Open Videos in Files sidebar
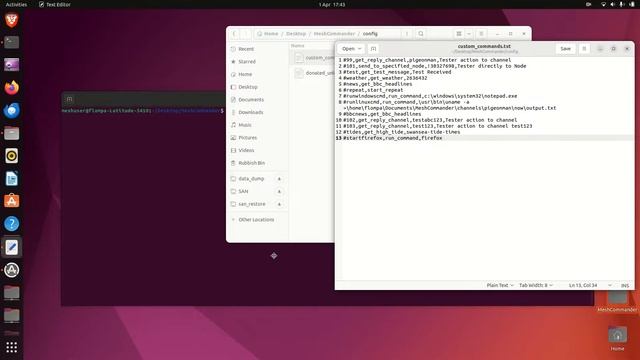Viewport: 640px width, 360px height. 257,150
